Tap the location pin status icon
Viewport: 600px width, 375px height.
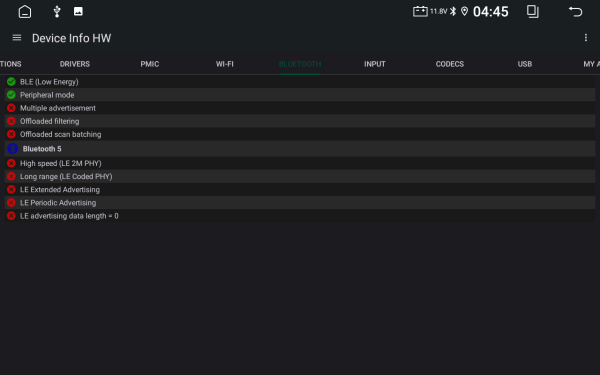pos(464,11)
